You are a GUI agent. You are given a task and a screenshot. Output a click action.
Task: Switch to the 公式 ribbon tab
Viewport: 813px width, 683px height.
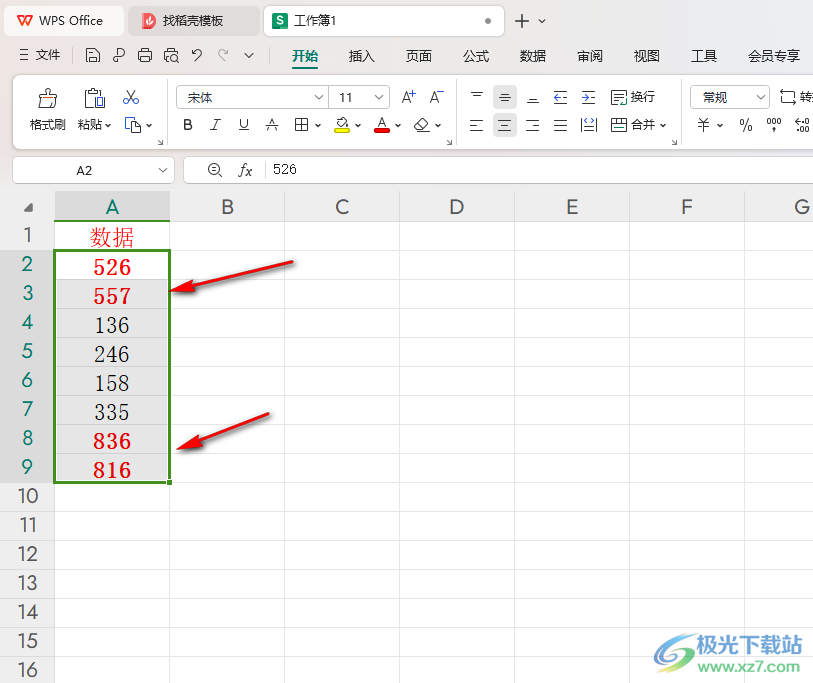(x=475, y=55)
